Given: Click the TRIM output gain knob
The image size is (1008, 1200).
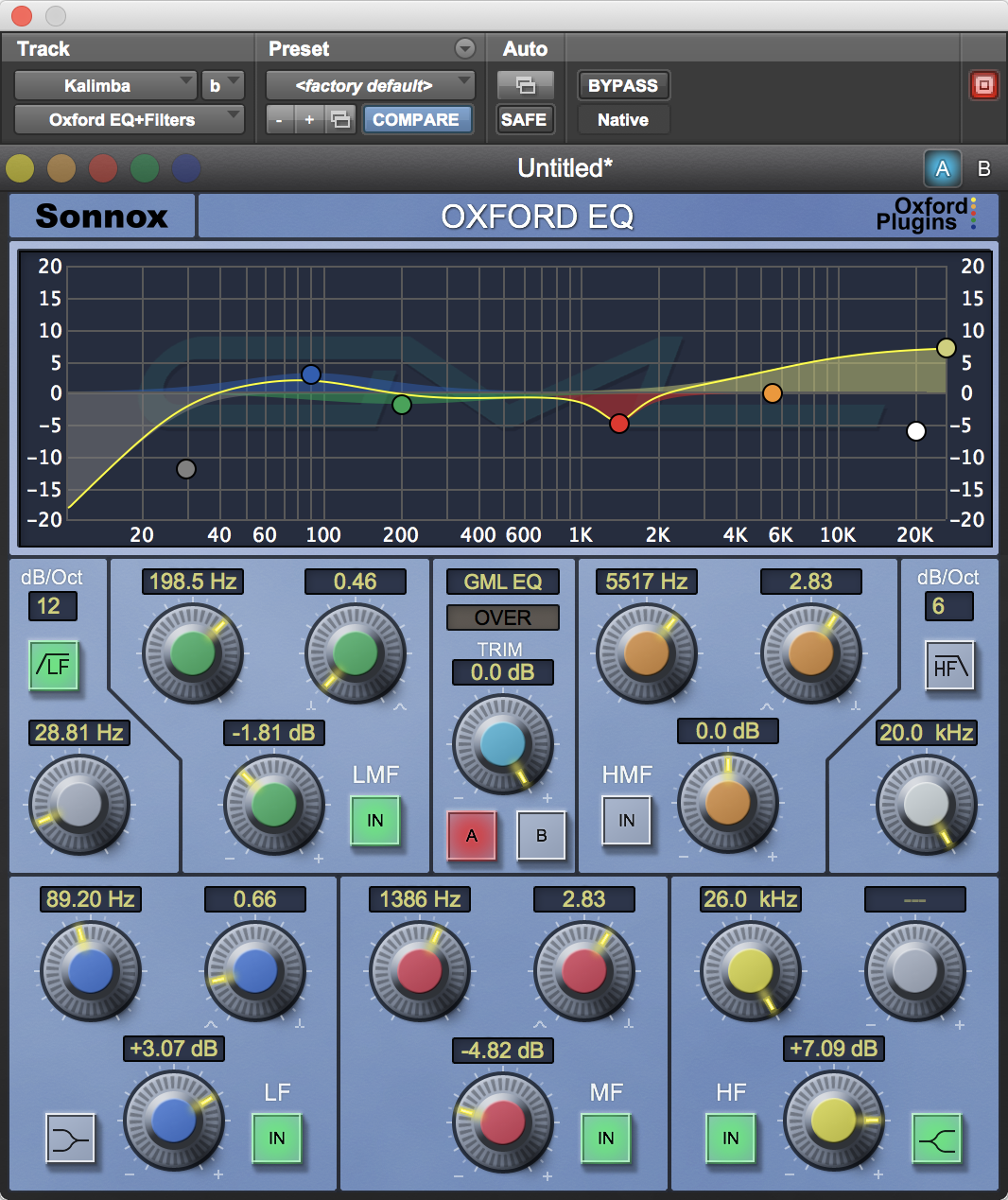Looking at the screenshot, I should pos(502,744).
